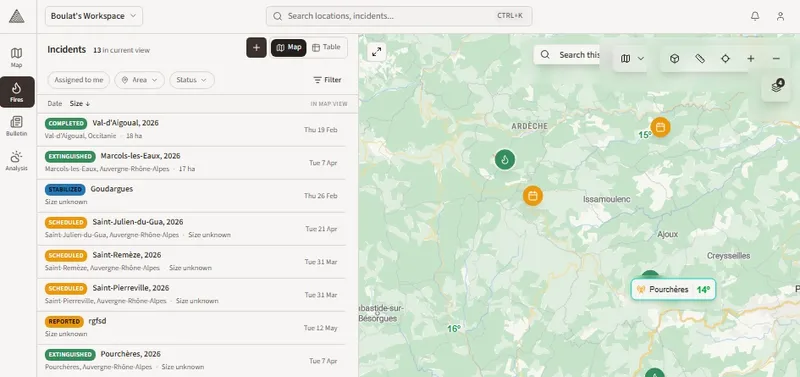This screenshot has height=377, width=800.
Task: Open Pourchères, 2026 incident
Action: [191, 361]
